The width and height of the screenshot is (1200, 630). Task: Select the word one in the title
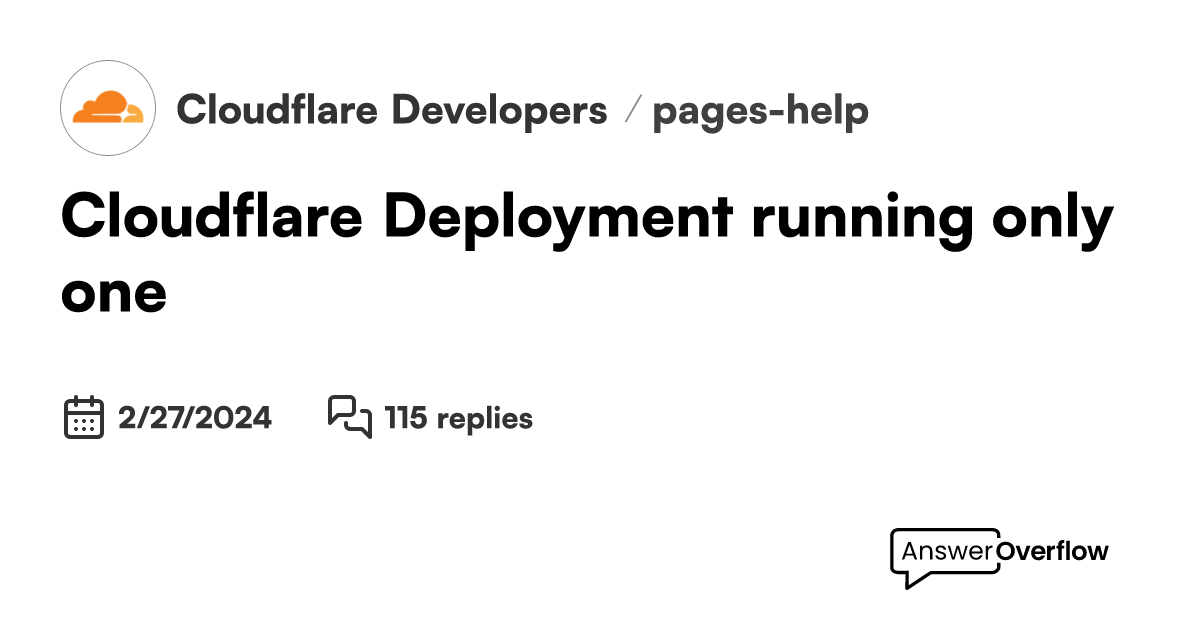point(113,293)
